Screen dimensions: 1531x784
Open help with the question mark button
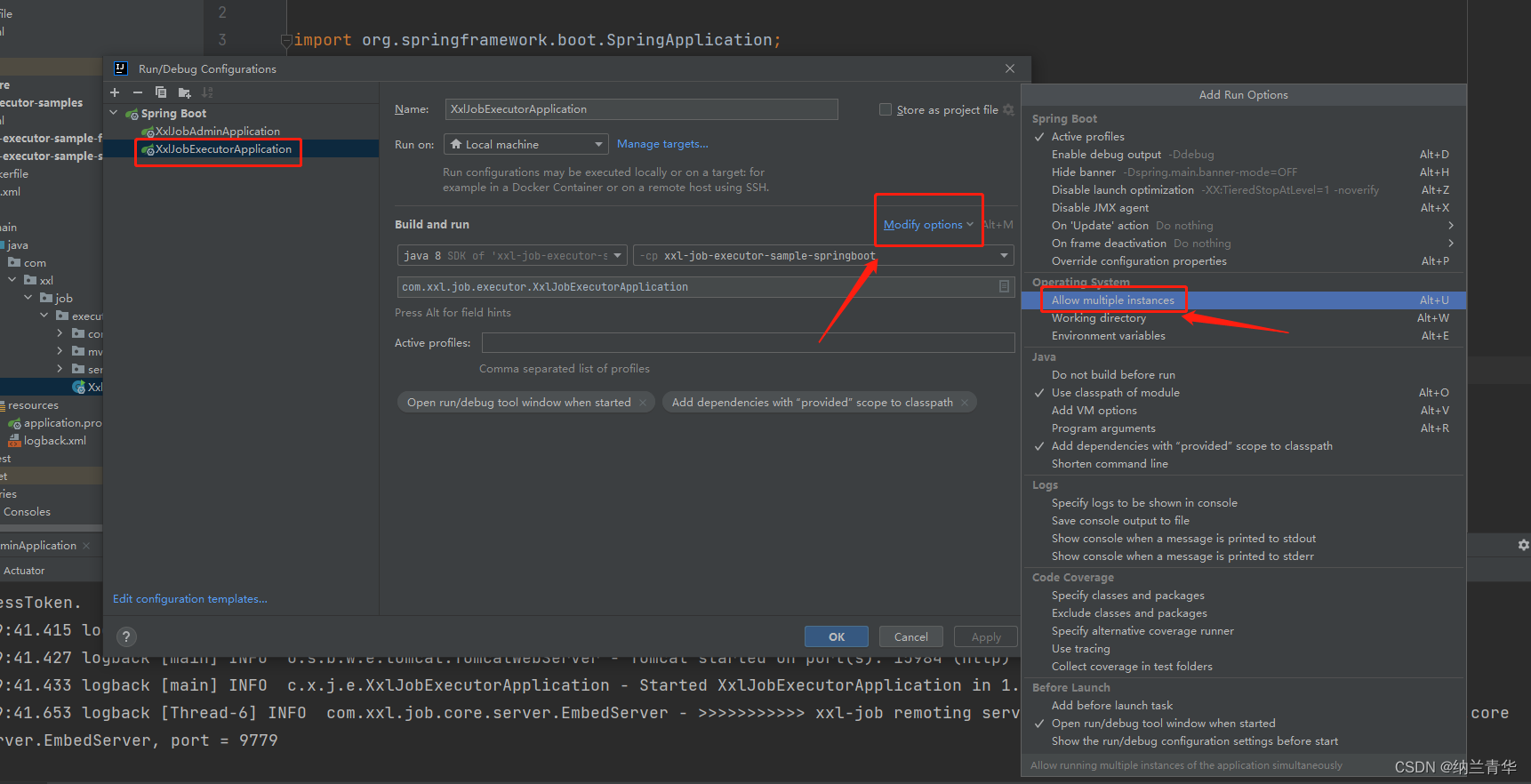point(126,636)
